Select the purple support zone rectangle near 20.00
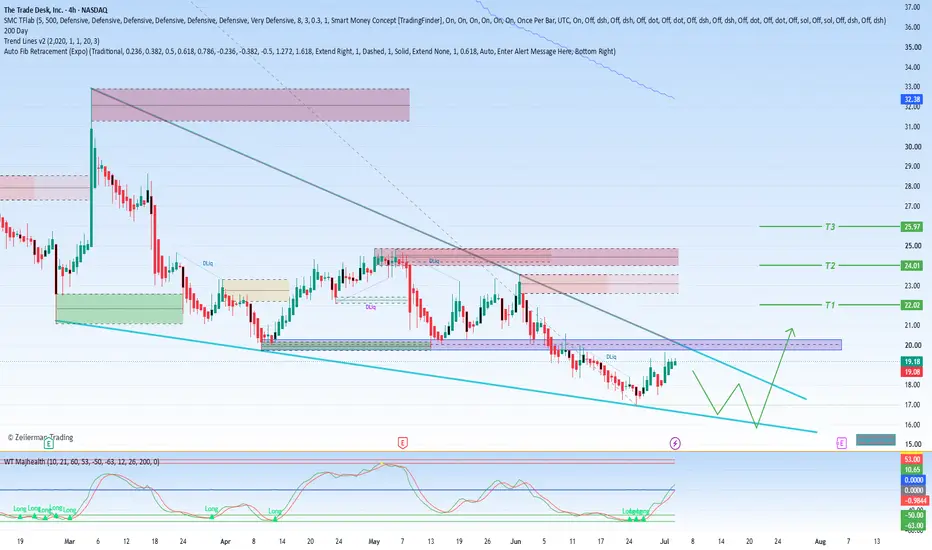The height and width of the screenshot is (550, 932). 552,344
